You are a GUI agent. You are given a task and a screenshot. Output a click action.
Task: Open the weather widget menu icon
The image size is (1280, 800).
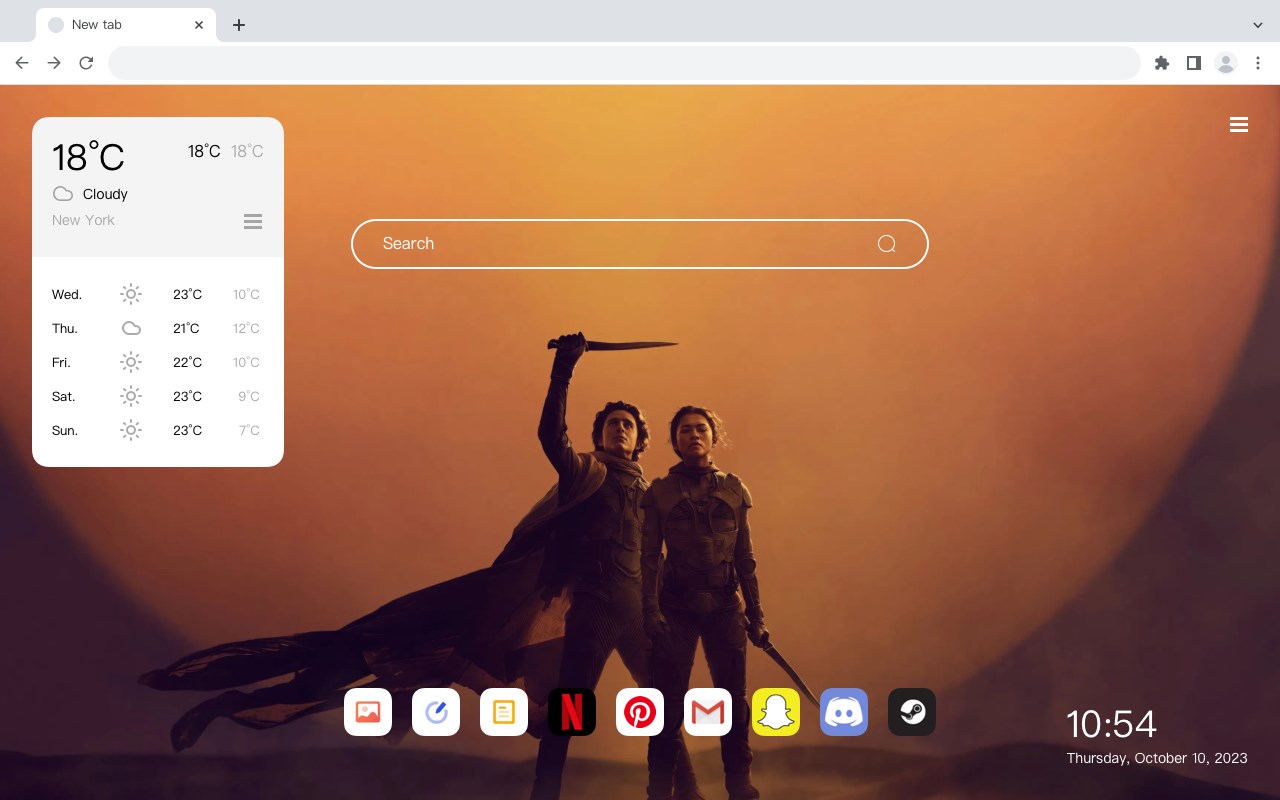253,221
